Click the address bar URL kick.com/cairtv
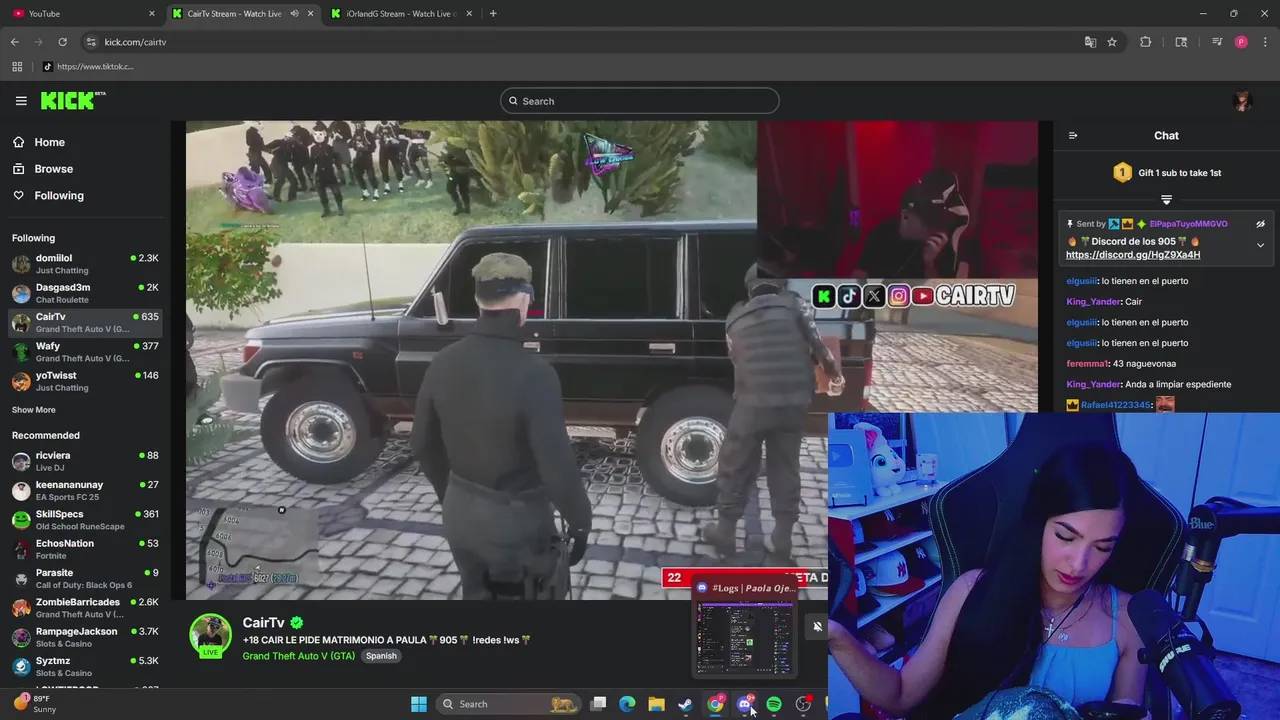Screen dimensions: 1280x720 [x=135, y=42]
